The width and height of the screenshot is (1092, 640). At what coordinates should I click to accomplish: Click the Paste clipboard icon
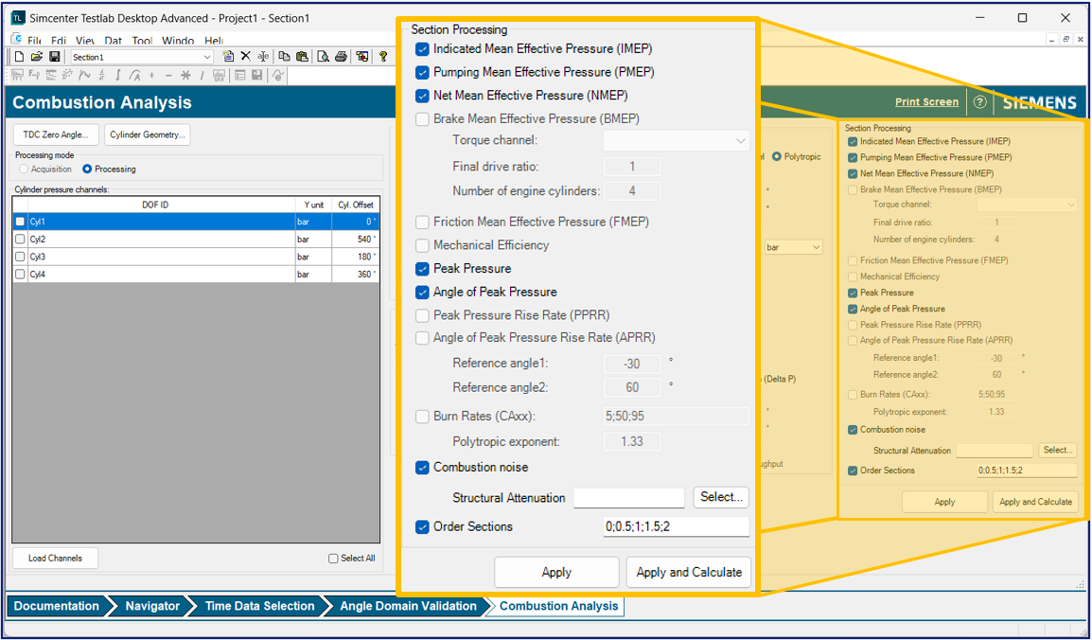[x=302, y=57]
